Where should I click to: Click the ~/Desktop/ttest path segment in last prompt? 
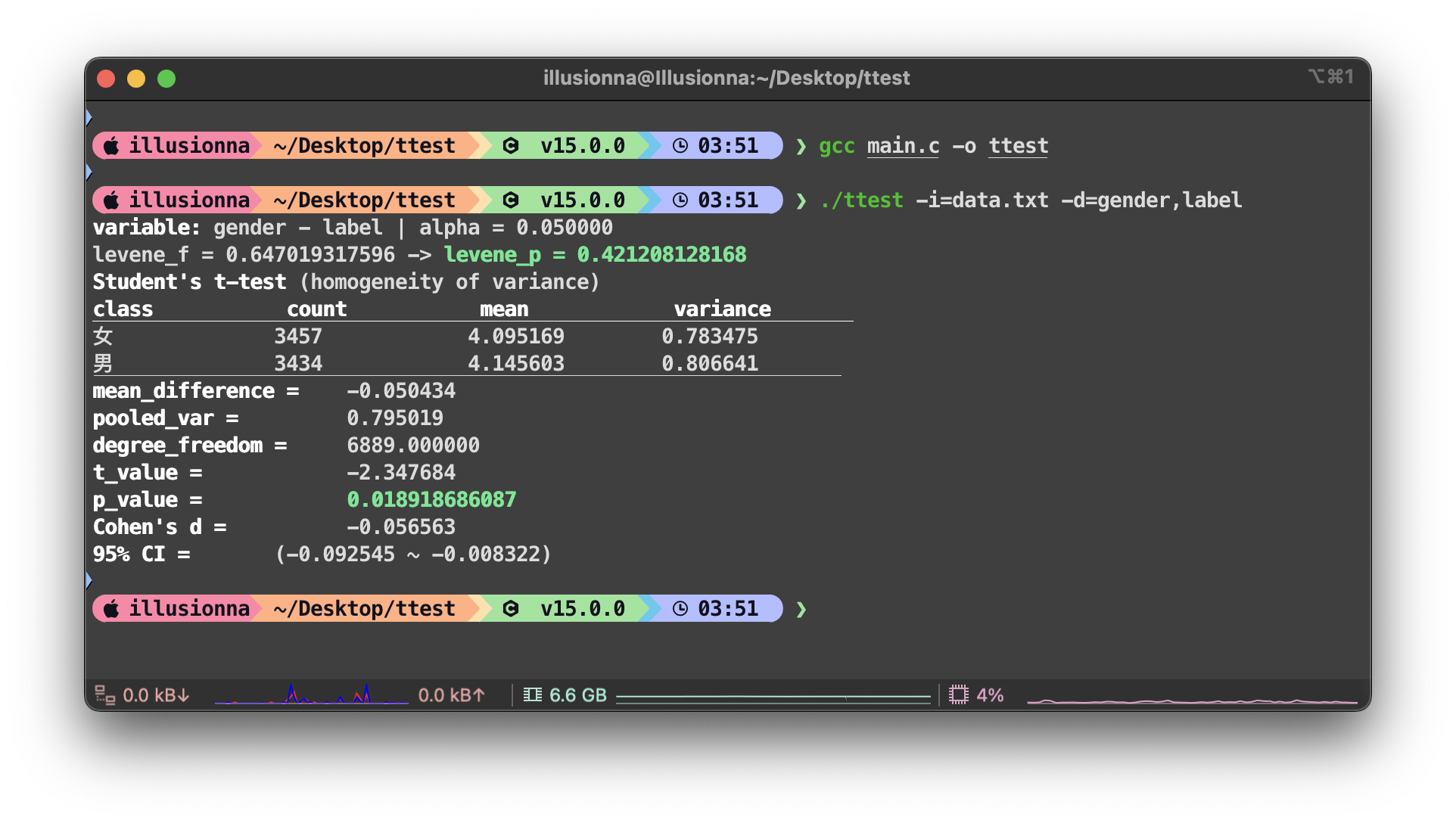pos(364,609)
